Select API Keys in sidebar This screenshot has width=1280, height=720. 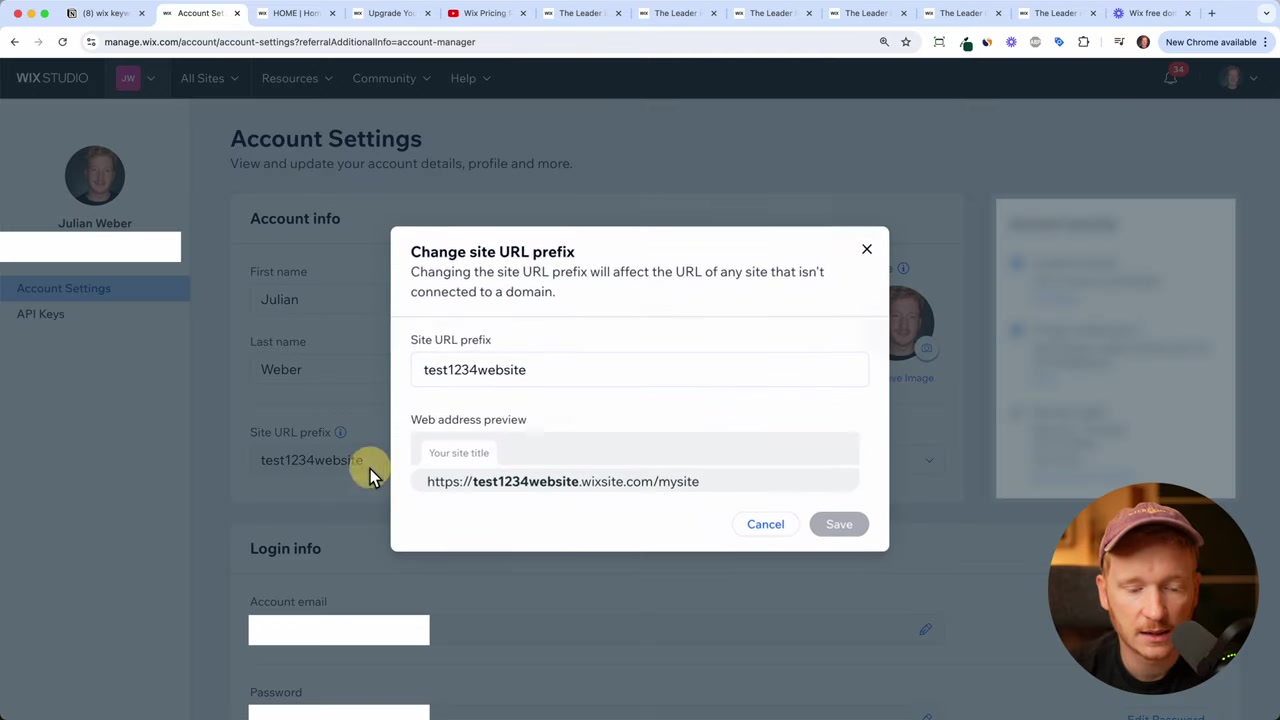pos(40,314)
